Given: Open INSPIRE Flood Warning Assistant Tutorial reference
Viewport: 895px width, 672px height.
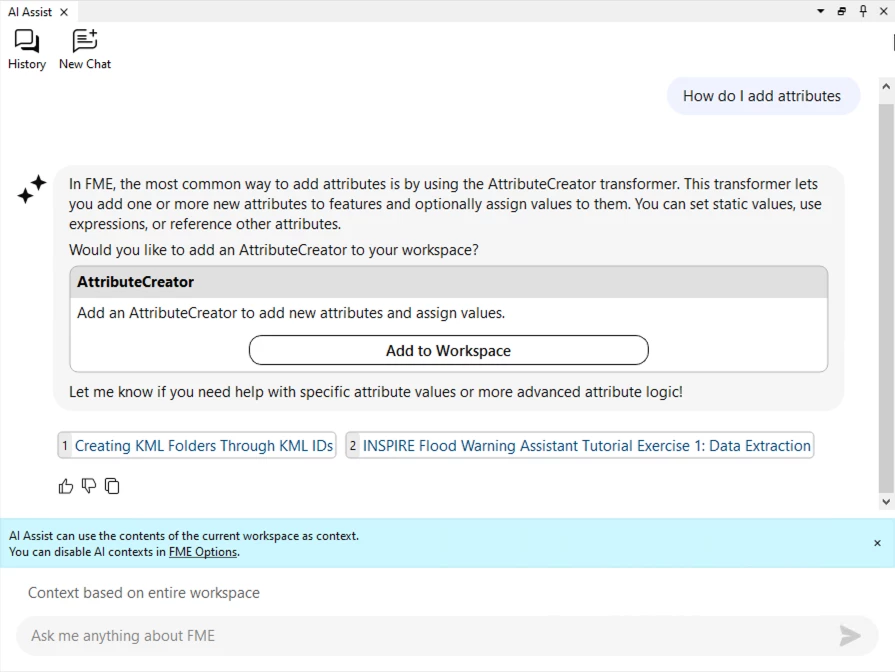Looking at the screenshot, I should (x=586, y=446).
